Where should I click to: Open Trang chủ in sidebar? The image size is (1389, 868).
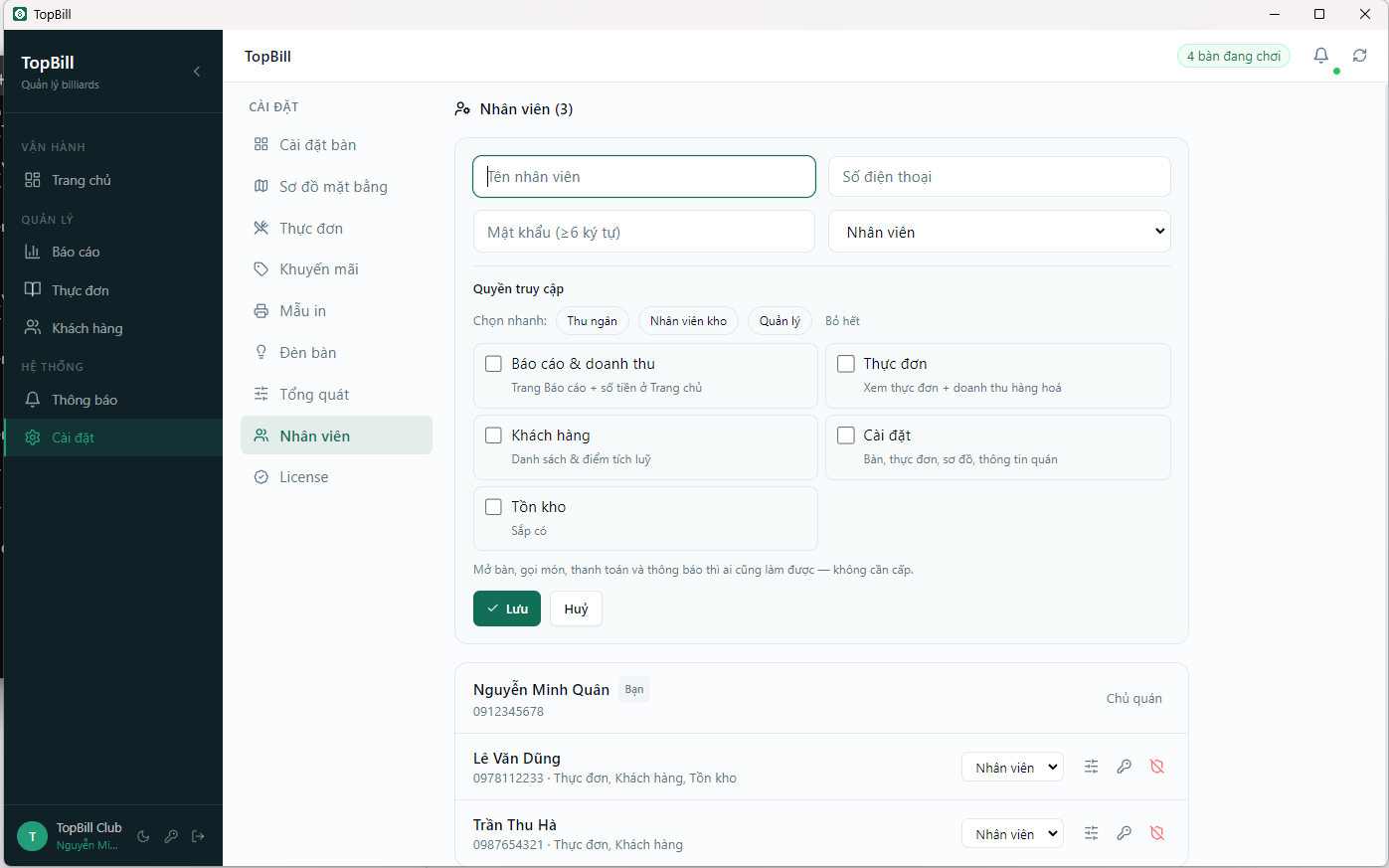113,180
